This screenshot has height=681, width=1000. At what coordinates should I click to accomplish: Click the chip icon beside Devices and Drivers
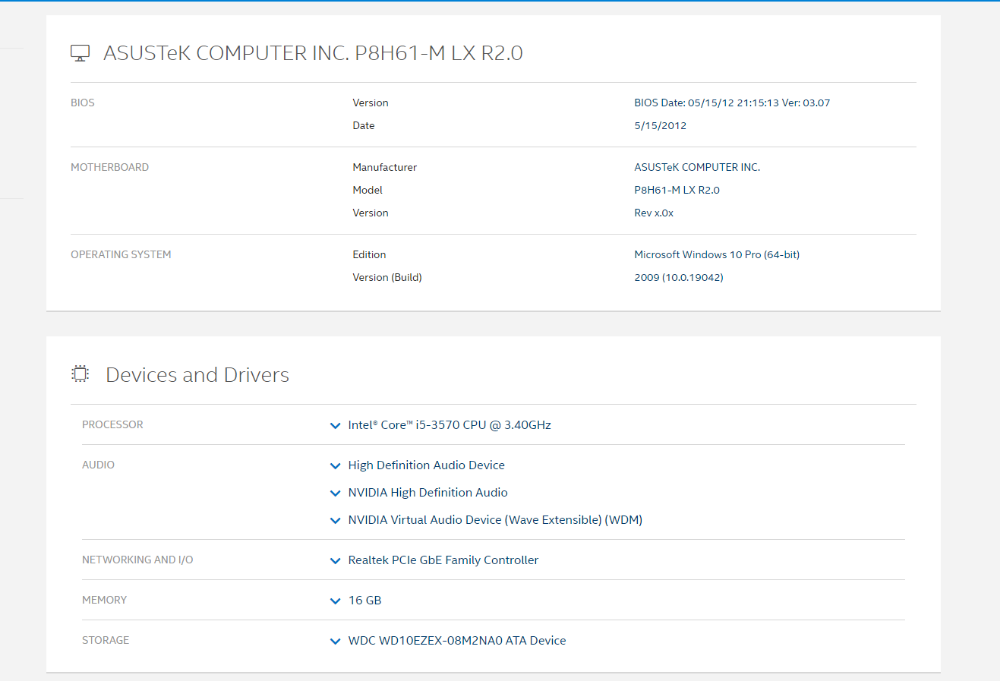(80, 374)
